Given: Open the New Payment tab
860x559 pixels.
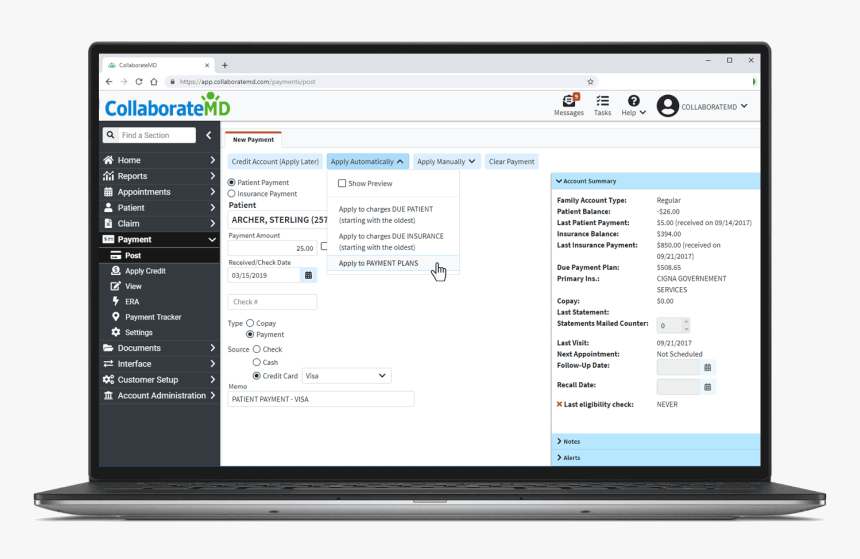Looking at the screenshot, I should (x=253, y=139).
